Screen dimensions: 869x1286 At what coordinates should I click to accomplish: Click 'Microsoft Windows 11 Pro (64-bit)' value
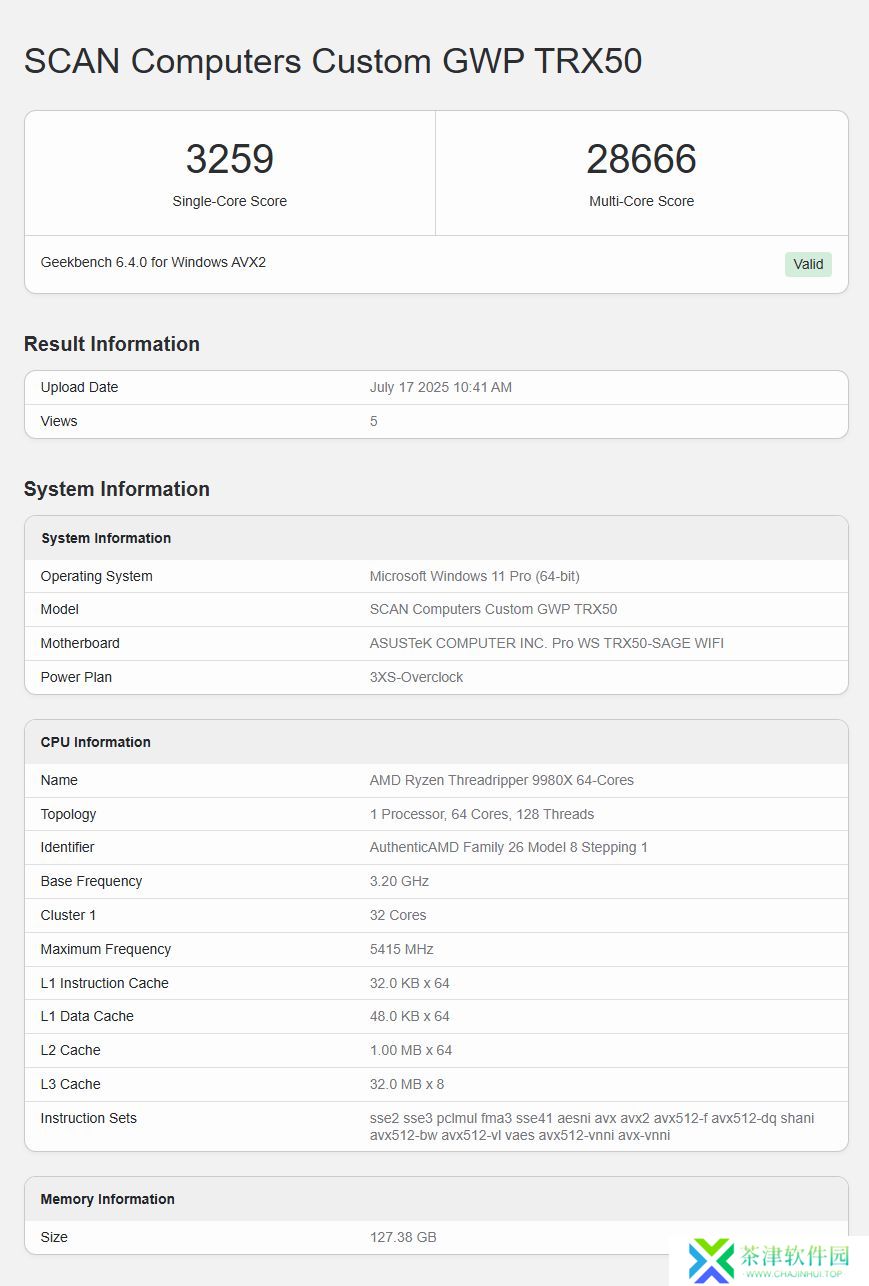pyautogui.click(x=475, y=576)
